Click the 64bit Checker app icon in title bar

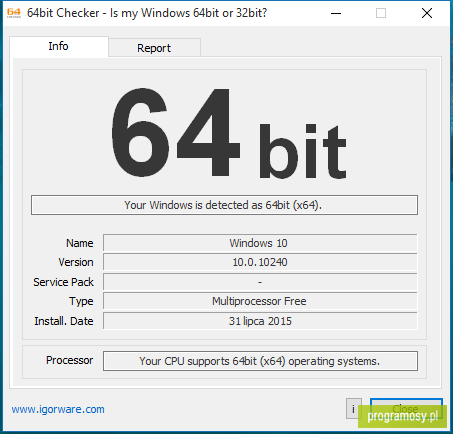[14, 13]
